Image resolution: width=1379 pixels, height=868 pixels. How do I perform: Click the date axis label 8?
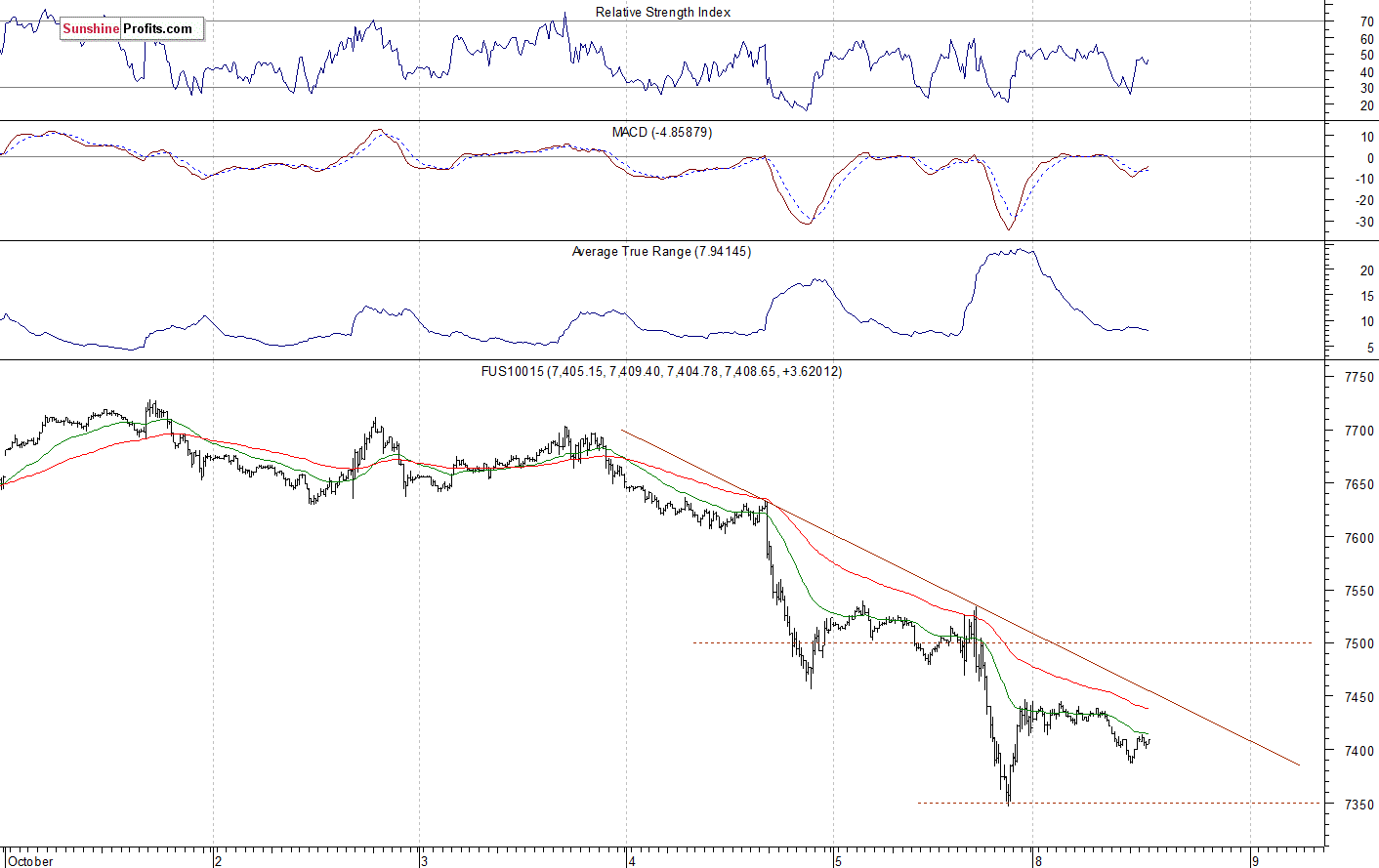click(x=1039, y=861)
